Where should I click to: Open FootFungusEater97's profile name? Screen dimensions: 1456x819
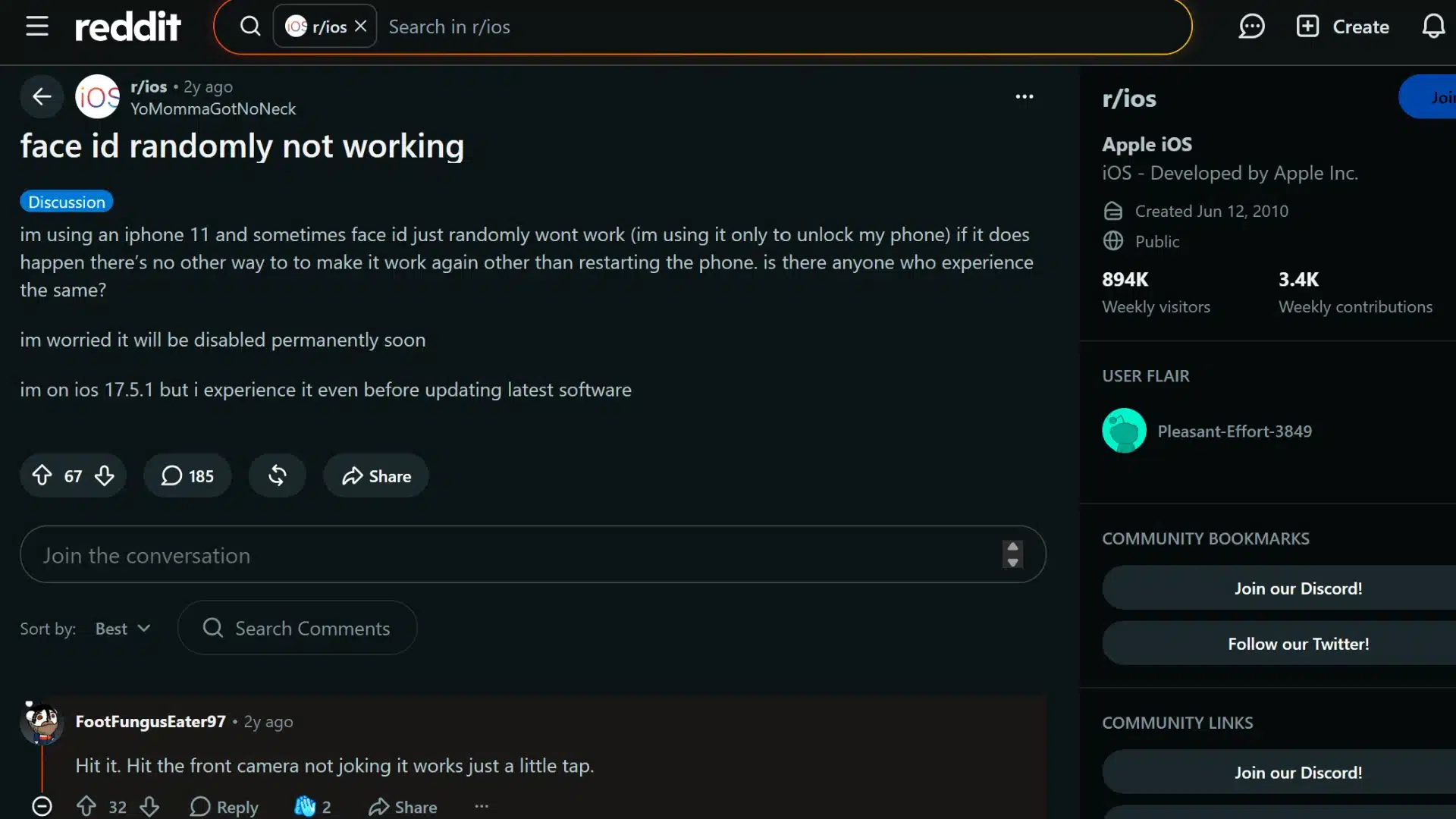(151, 721)
